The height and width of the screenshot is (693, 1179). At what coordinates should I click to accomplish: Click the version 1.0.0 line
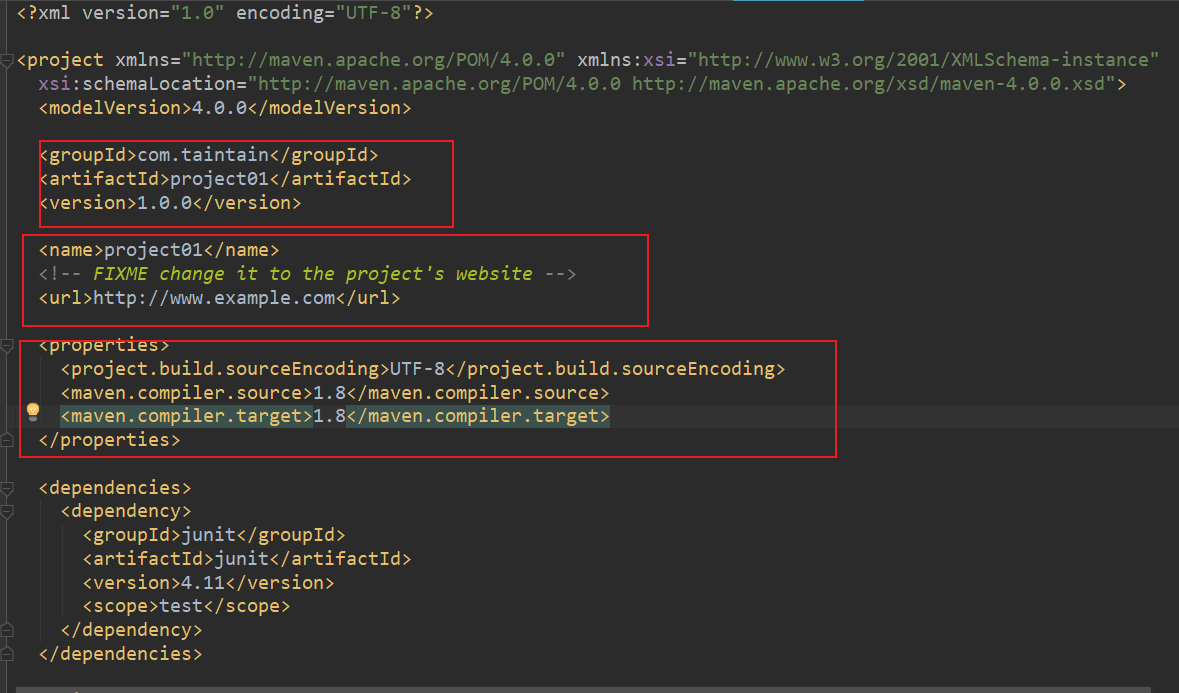(170, 203)
